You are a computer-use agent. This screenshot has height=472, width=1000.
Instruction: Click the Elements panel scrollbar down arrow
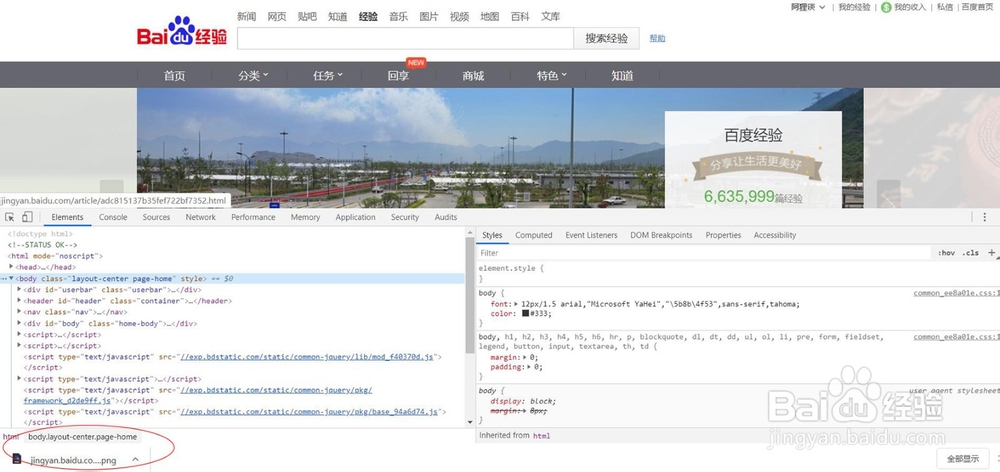(470, 422)
